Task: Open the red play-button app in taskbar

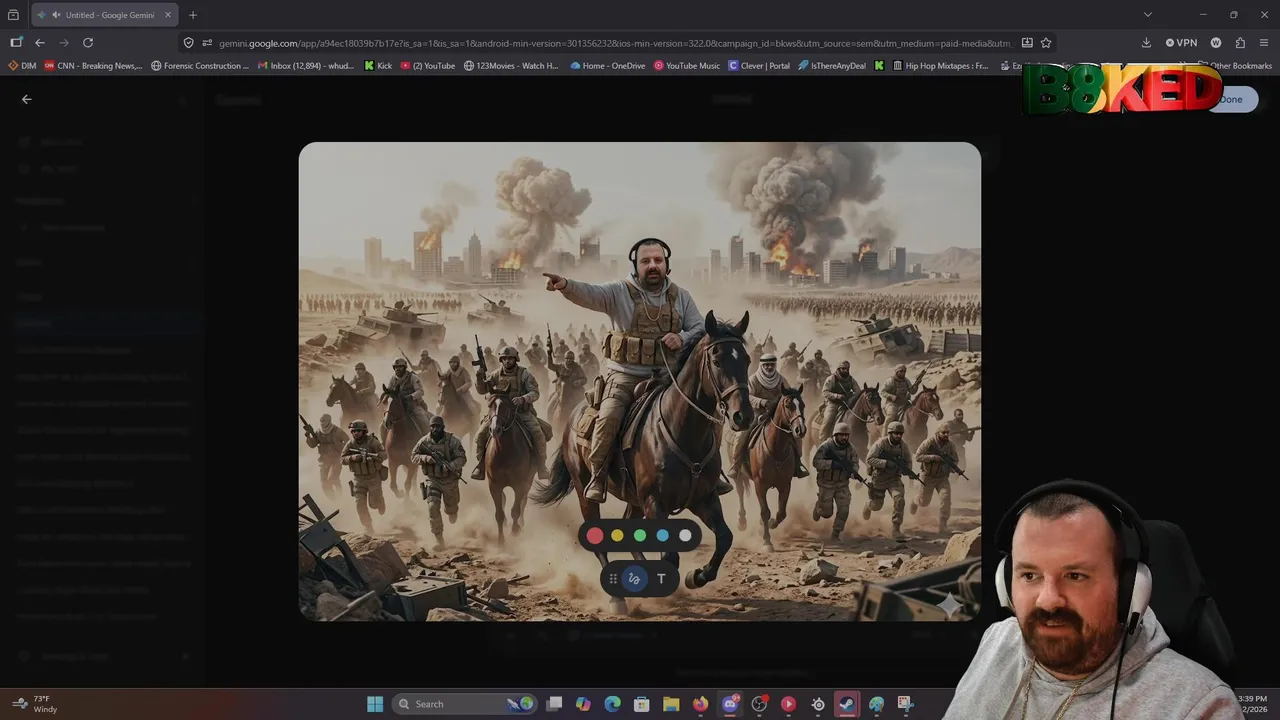Action: pyautogui.click(x=788, y=704)
